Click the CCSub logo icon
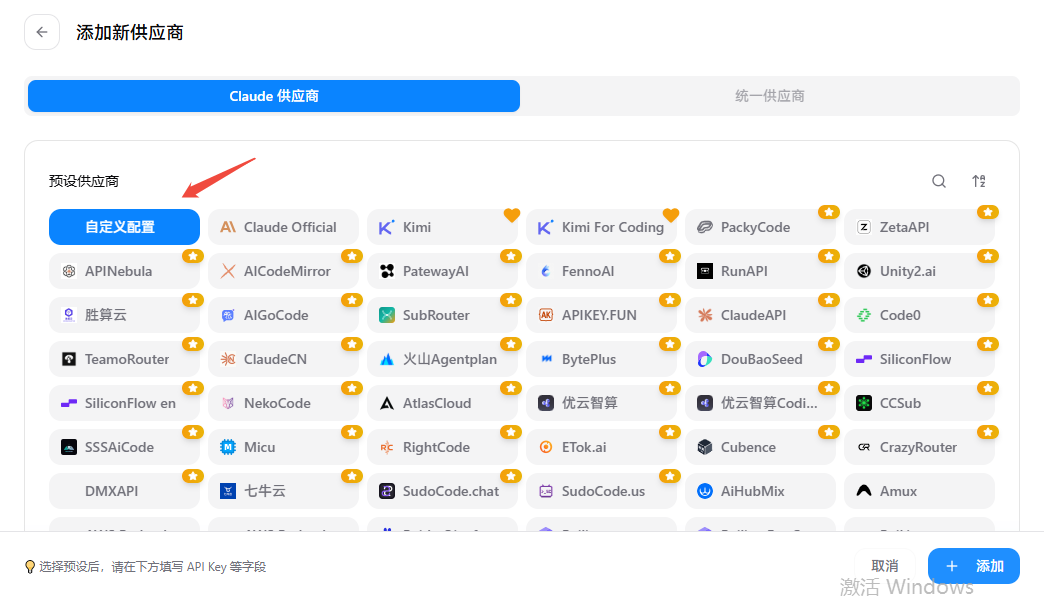This screenshot has width=1044, height=600. pos(864,403)
